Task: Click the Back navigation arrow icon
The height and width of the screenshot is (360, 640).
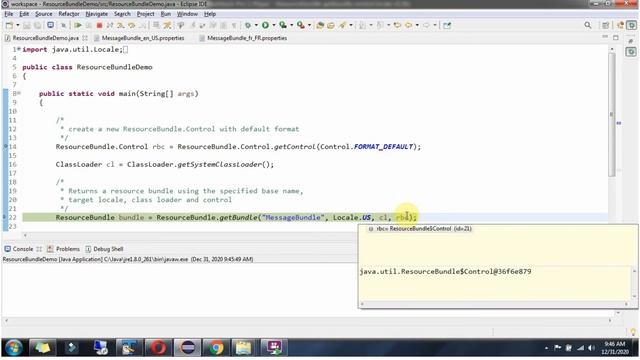Action: pyautogui.click(x=409, y=25)
